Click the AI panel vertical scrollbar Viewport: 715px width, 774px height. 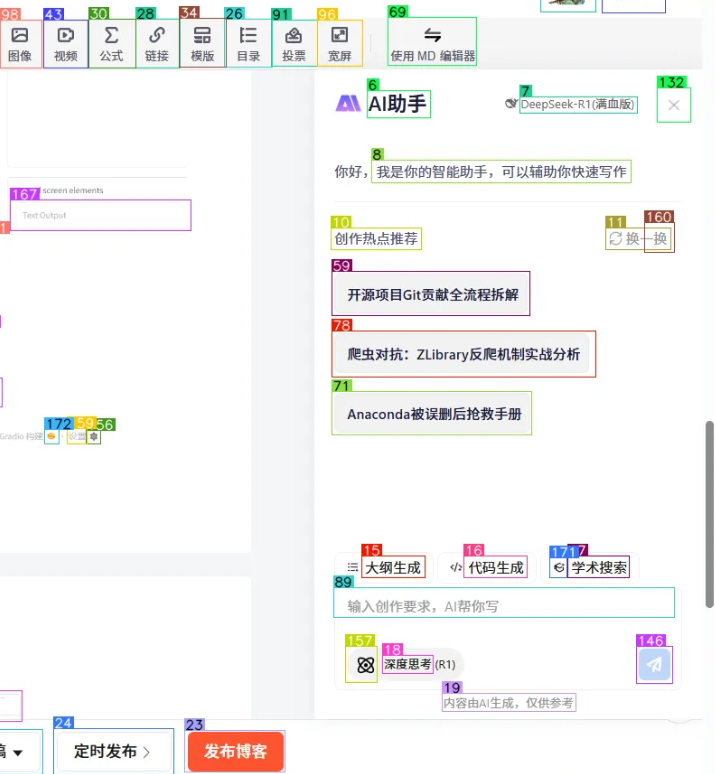[710, 513]
